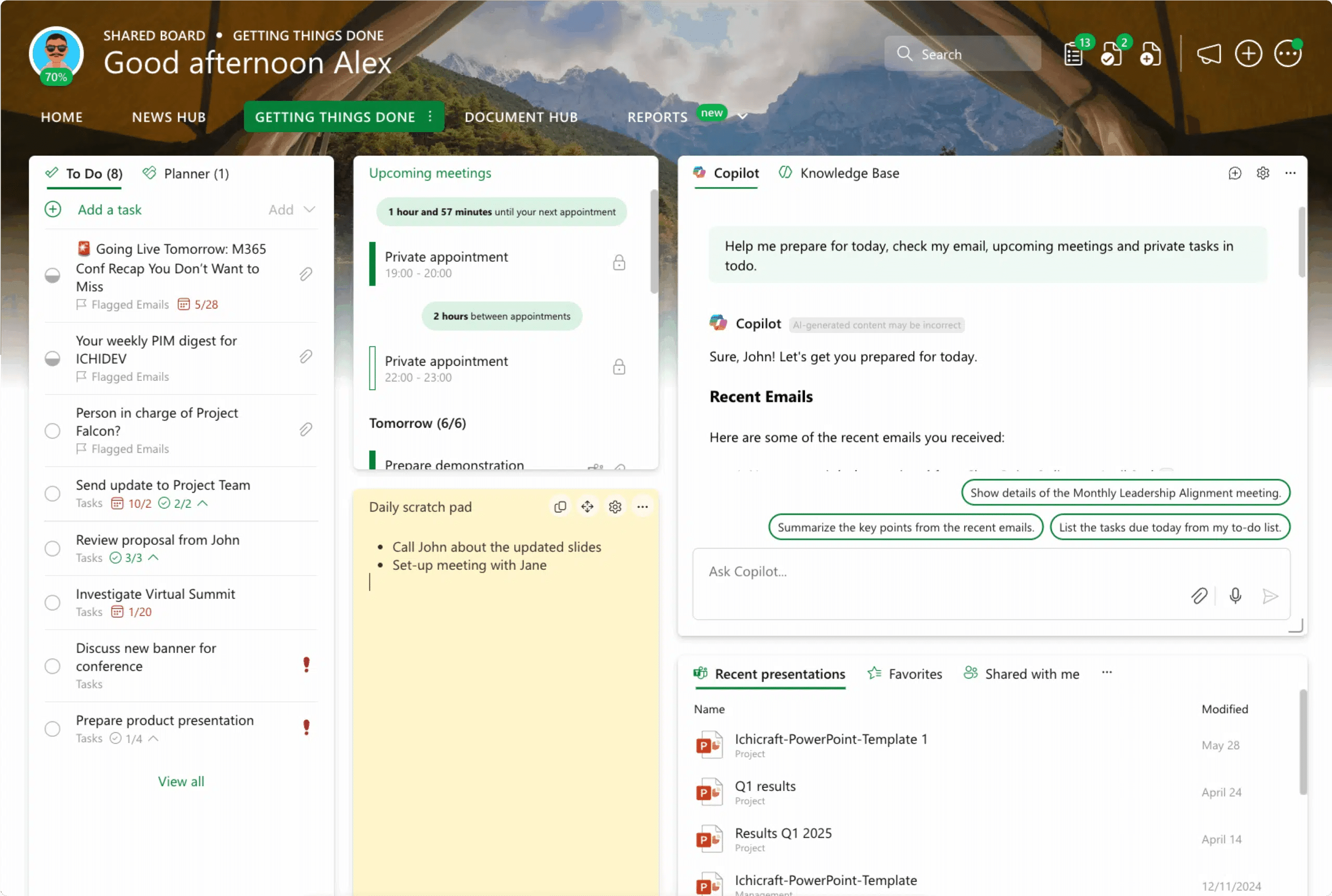This screenshot has width=1332, height=896.
Task: Open the announcements megaphone icon
Action: click(x=1209, y=54)
